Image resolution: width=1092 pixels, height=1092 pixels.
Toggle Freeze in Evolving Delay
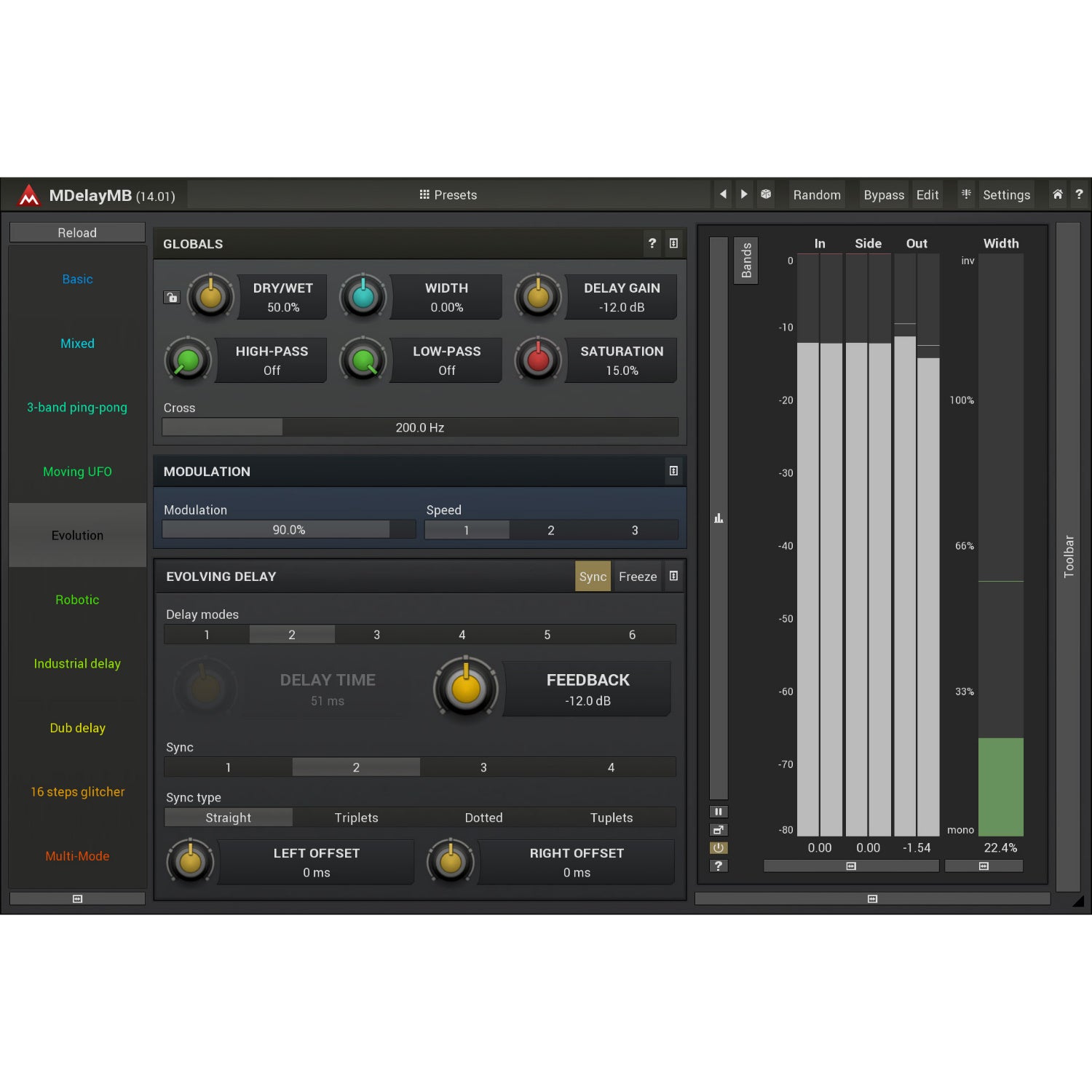[638, 577]
